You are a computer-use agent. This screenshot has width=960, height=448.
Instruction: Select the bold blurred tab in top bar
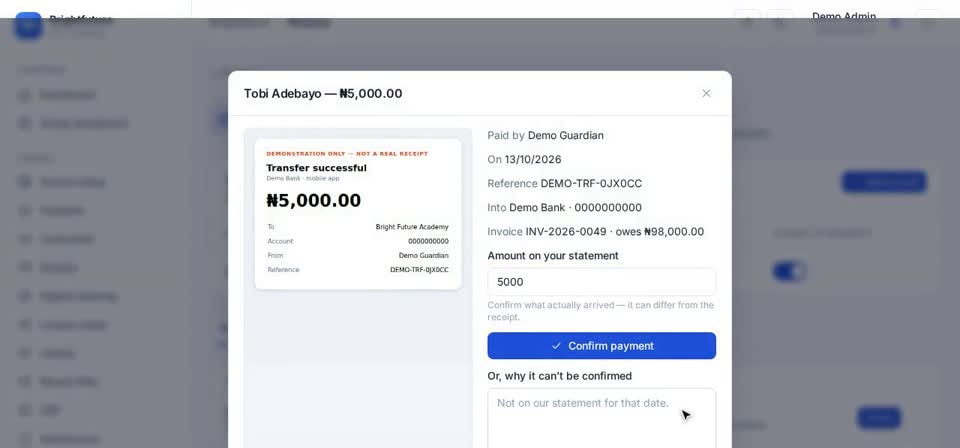coord(309,23)
